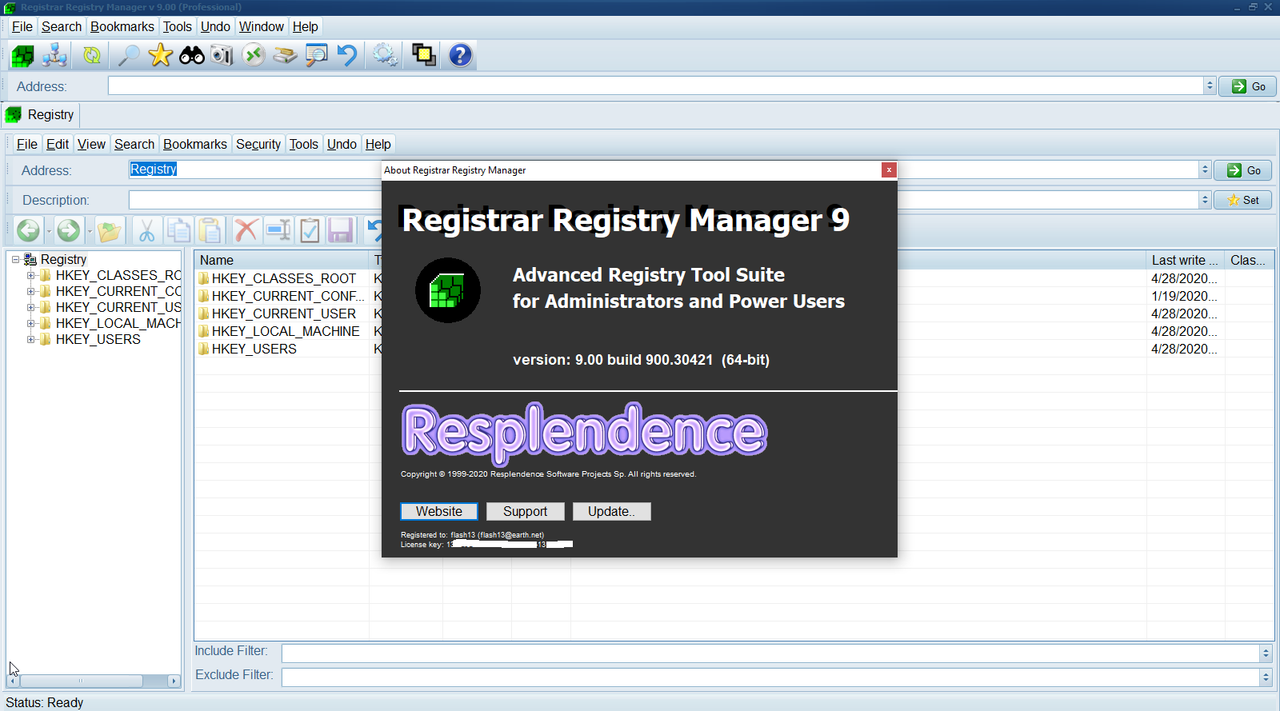The height and width of the screenshot is (711, 1280).
Task: Click the red X Delete icon
Action: (x=246, y=231)
